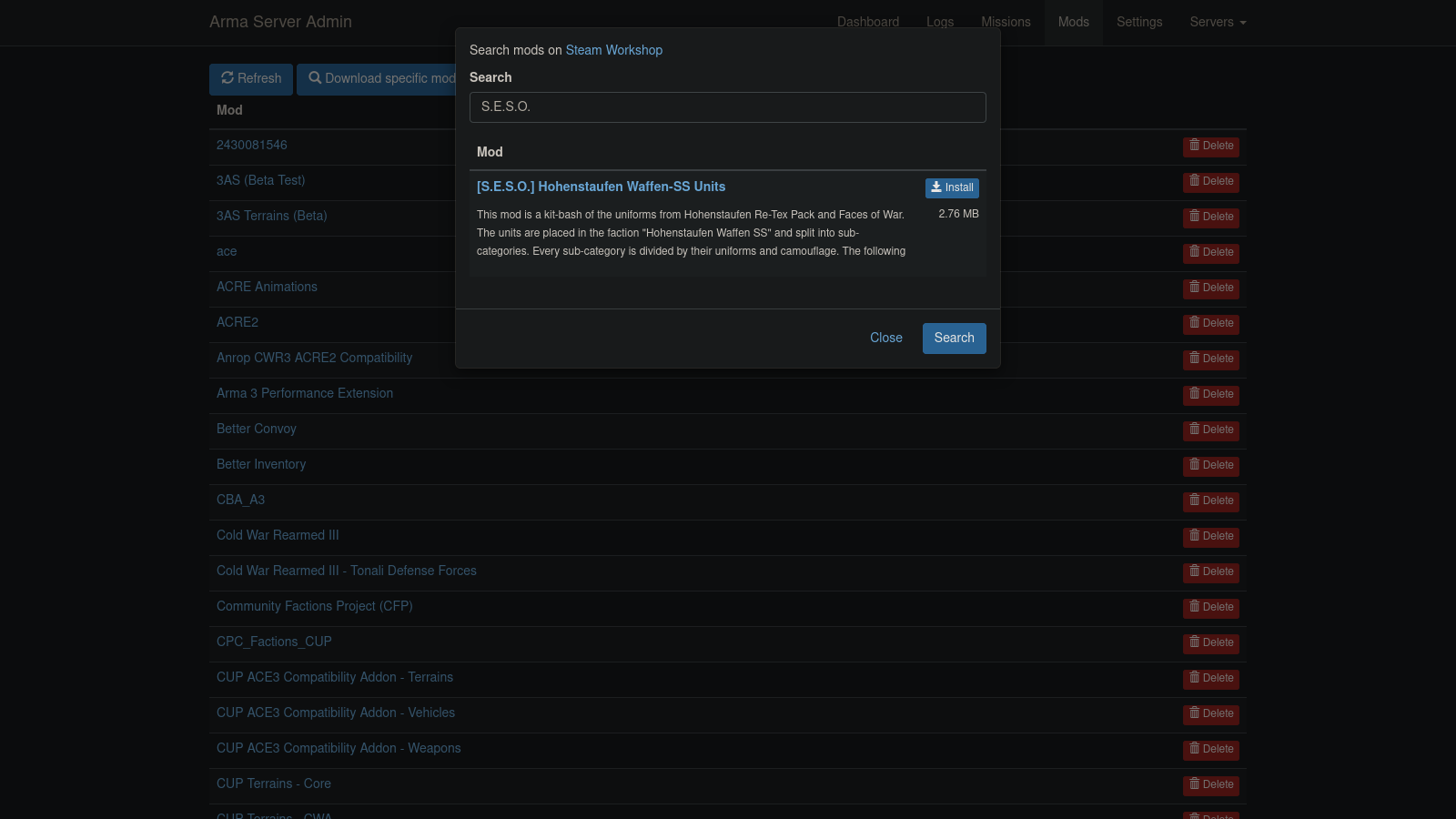Click the Search button in the dialog
Viewport: 1456px width, 819px height.
pos(954,338)
